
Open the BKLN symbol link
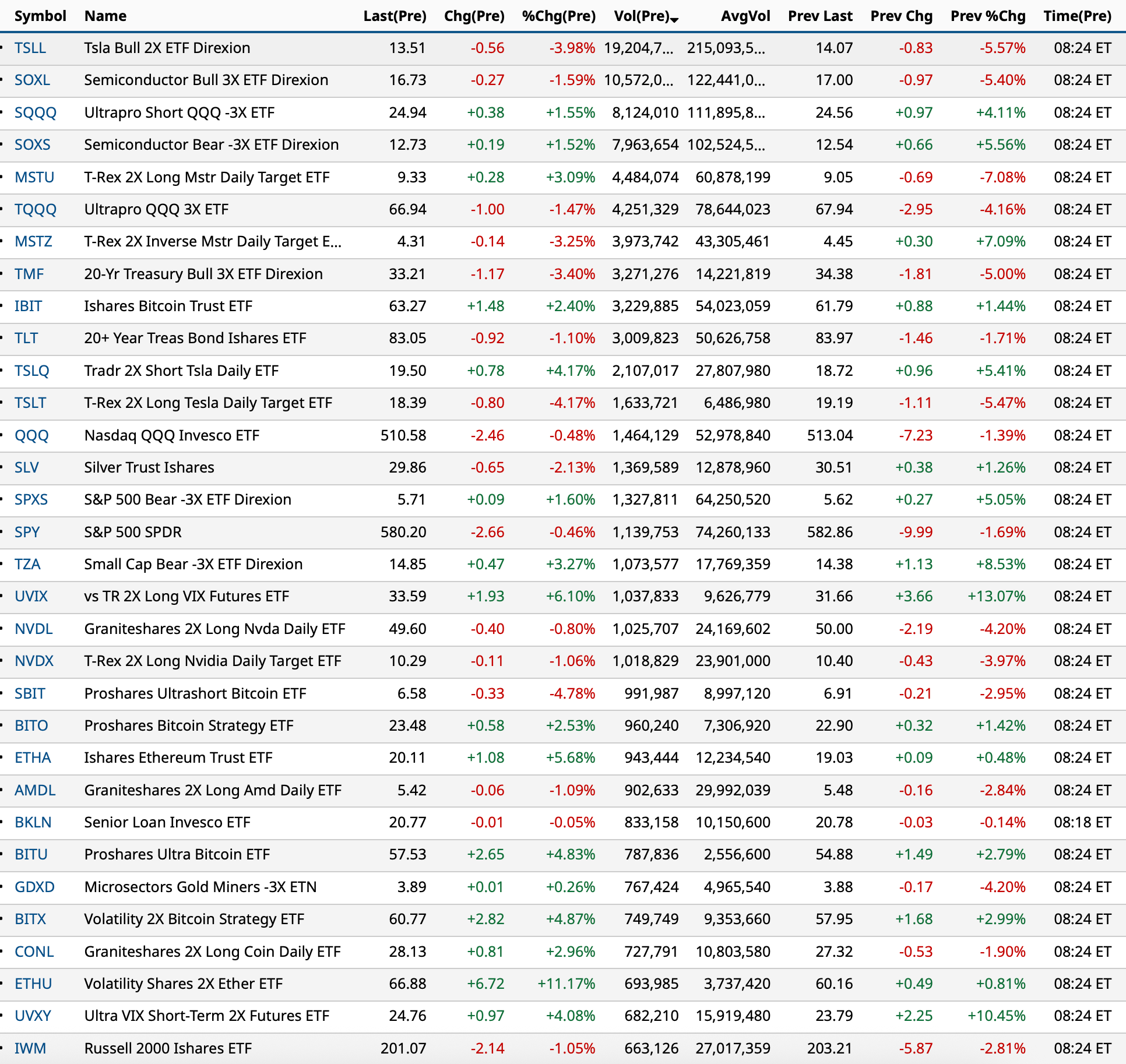pos(33,822)
